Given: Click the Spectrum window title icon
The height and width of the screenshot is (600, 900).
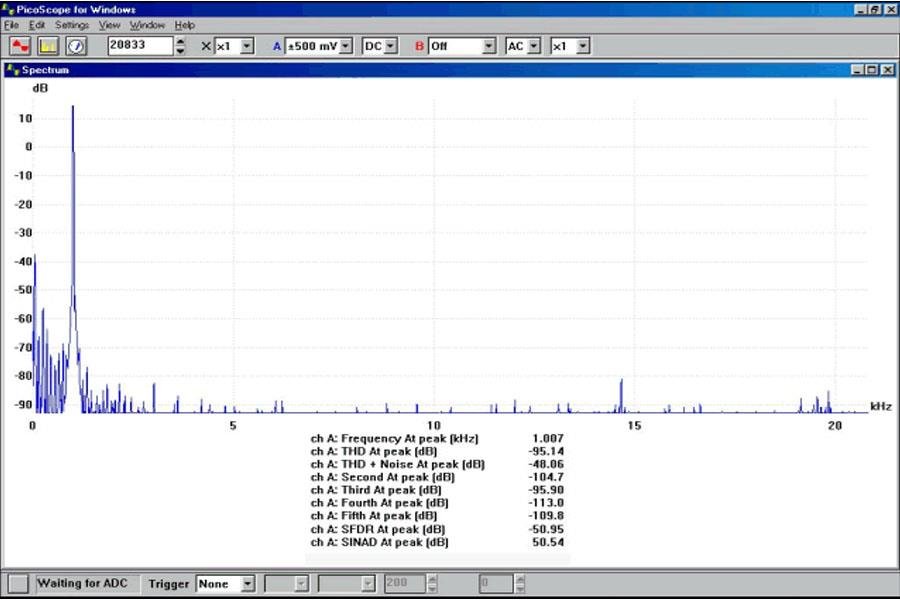Looking at the screenshot, I should [x=11, y=70].
